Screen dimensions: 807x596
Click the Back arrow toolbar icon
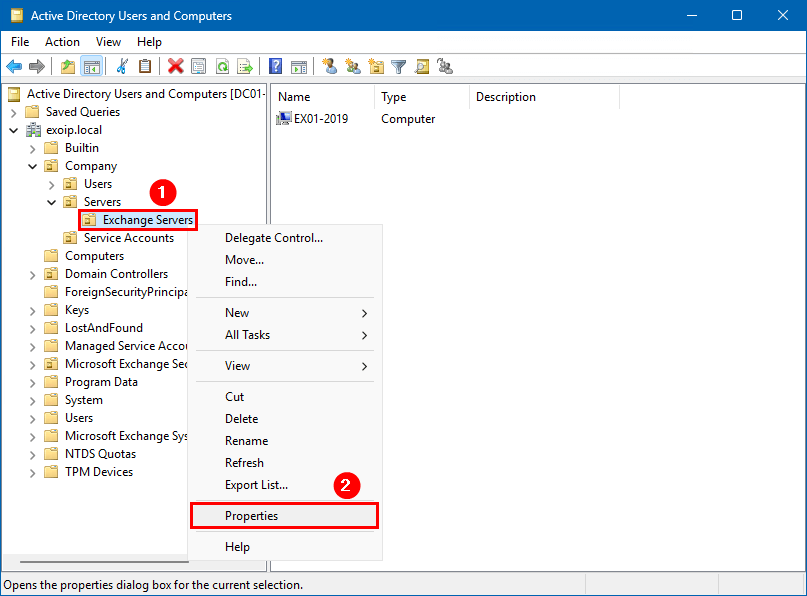coord(14,67)
